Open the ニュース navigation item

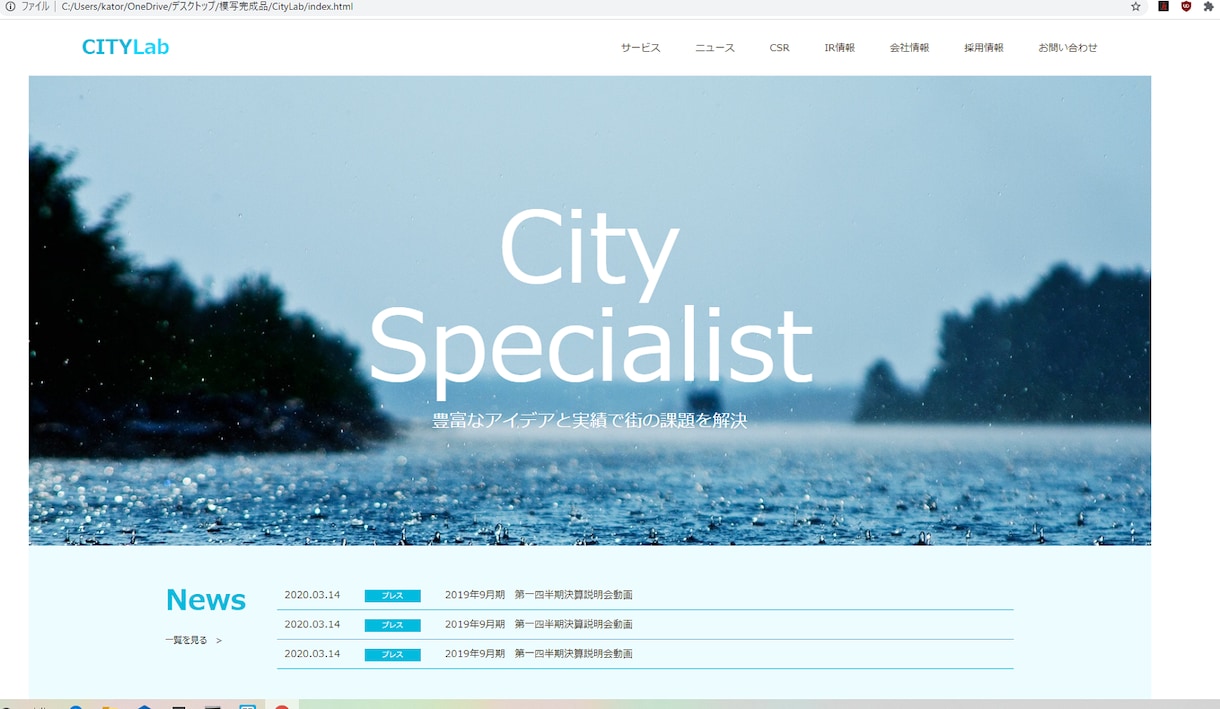click(x=715, y=48)
